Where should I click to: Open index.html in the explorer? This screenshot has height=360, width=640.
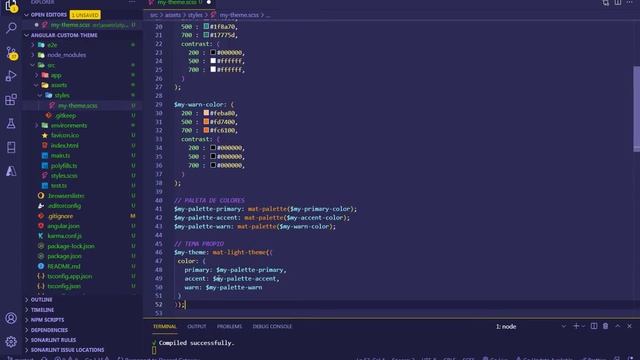click(x=64, y=145)
